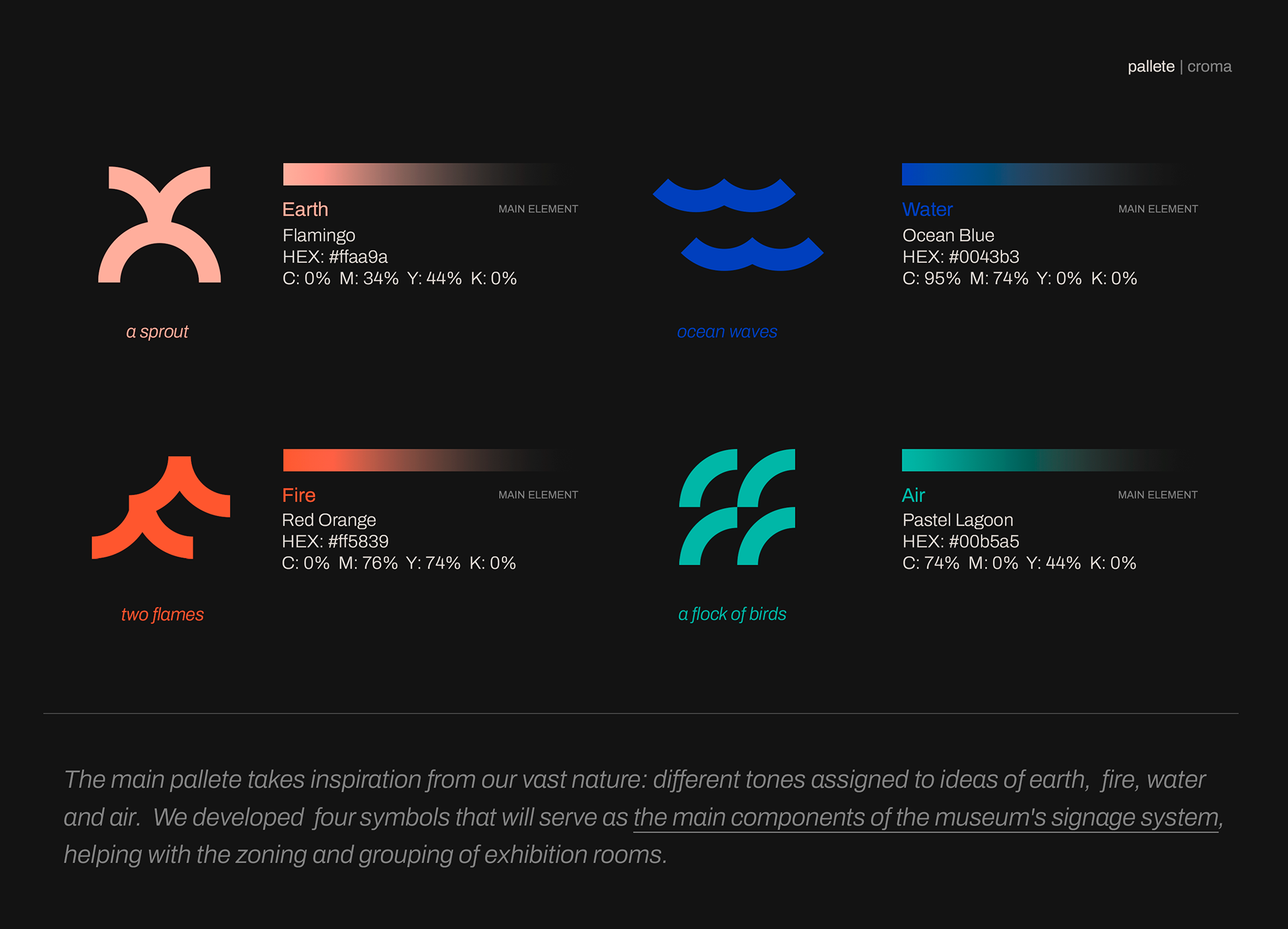Select the Ocean Blue gradient bar

[x=1041, y=174]
